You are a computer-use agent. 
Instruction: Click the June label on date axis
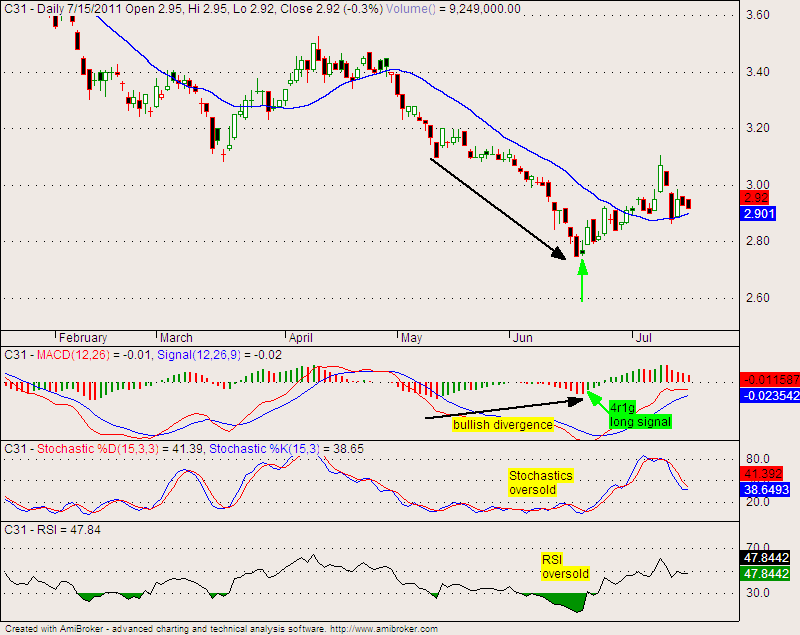point(525,338)
